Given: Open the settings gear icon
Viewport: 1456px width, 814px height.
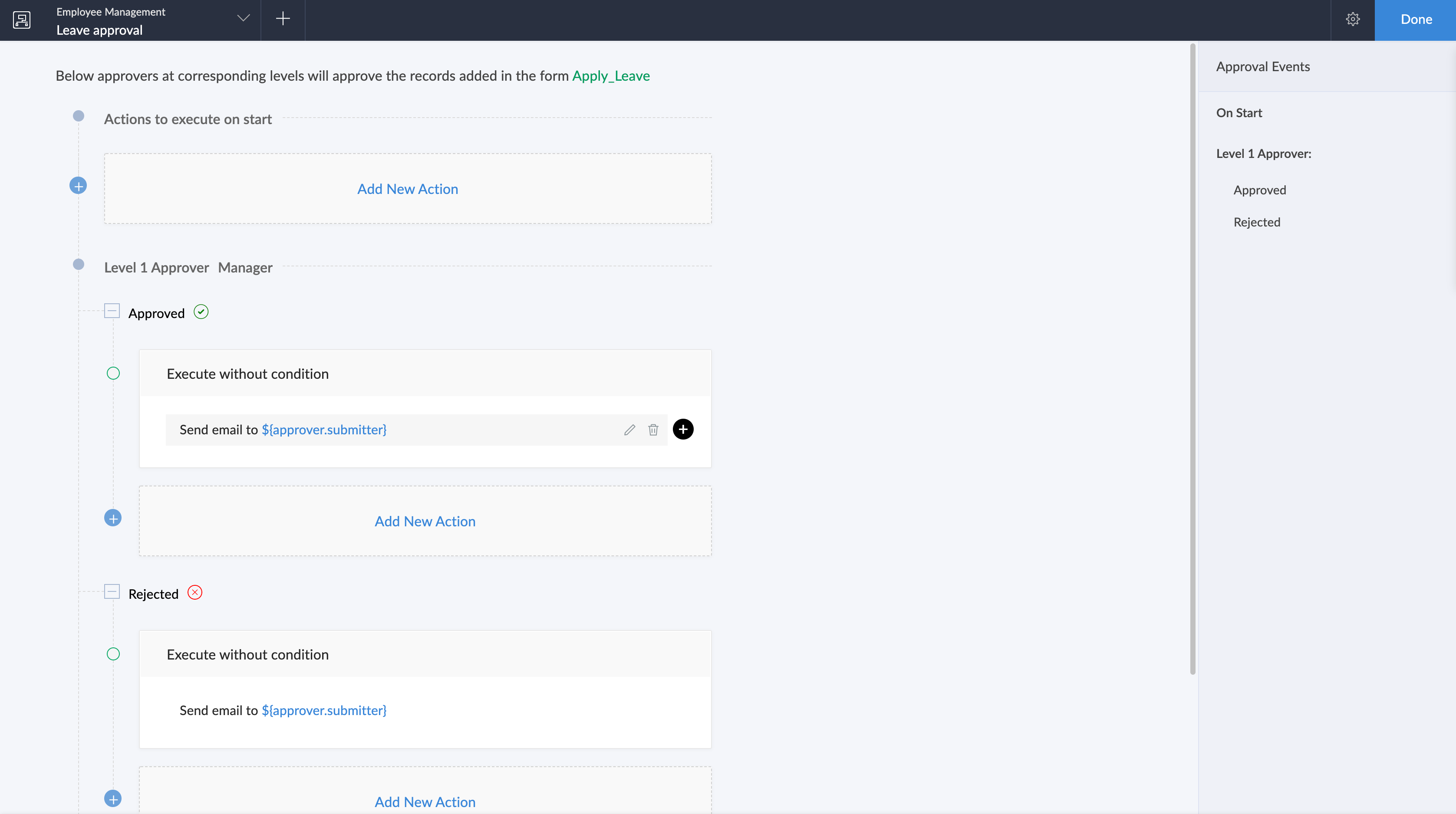Looking at the screenshot, I should pyautogui.click(x=1353, y=20).
